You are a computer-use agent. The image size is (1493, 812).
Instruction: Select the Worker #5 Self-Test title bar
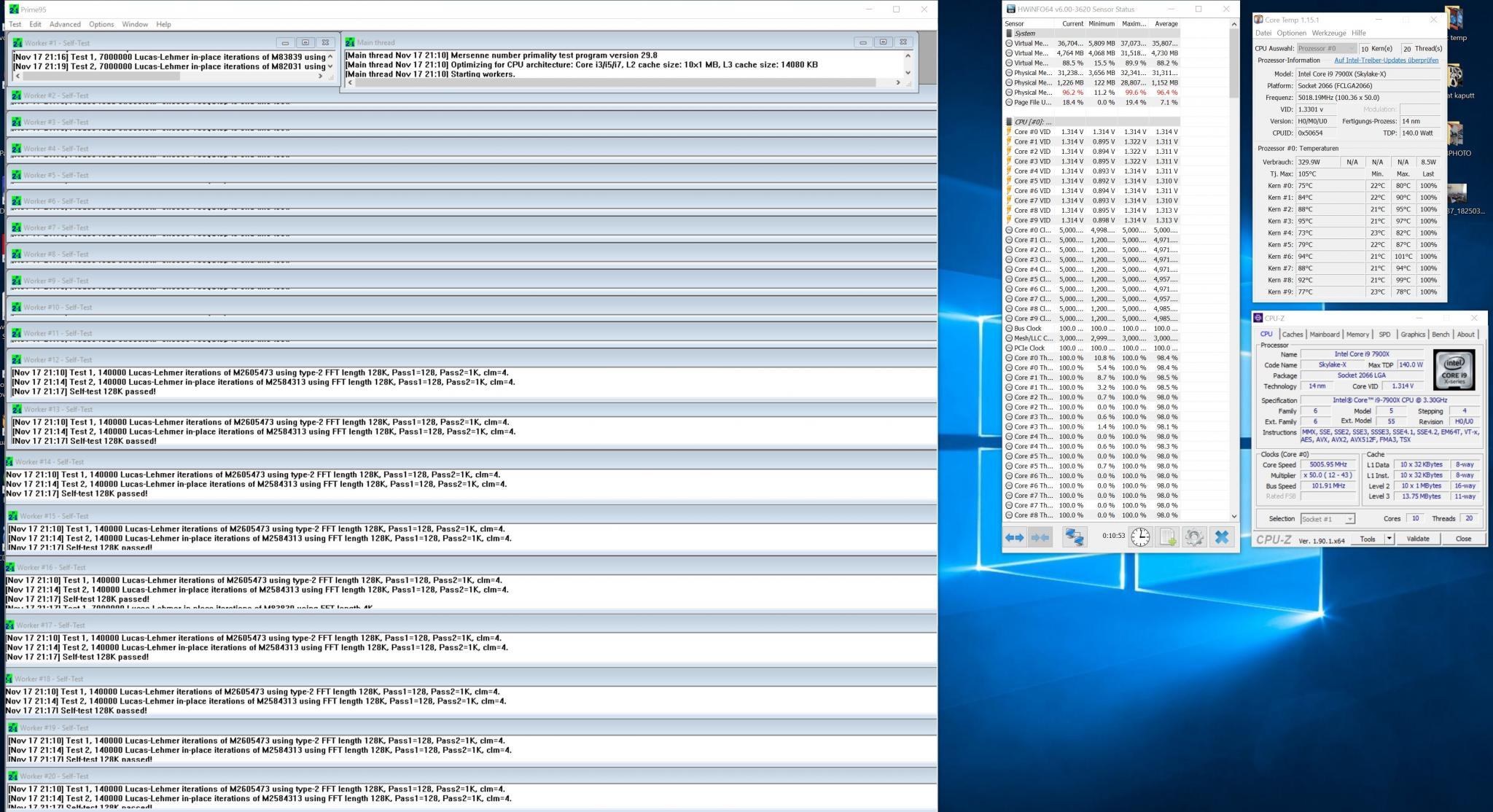click(471, 175)
